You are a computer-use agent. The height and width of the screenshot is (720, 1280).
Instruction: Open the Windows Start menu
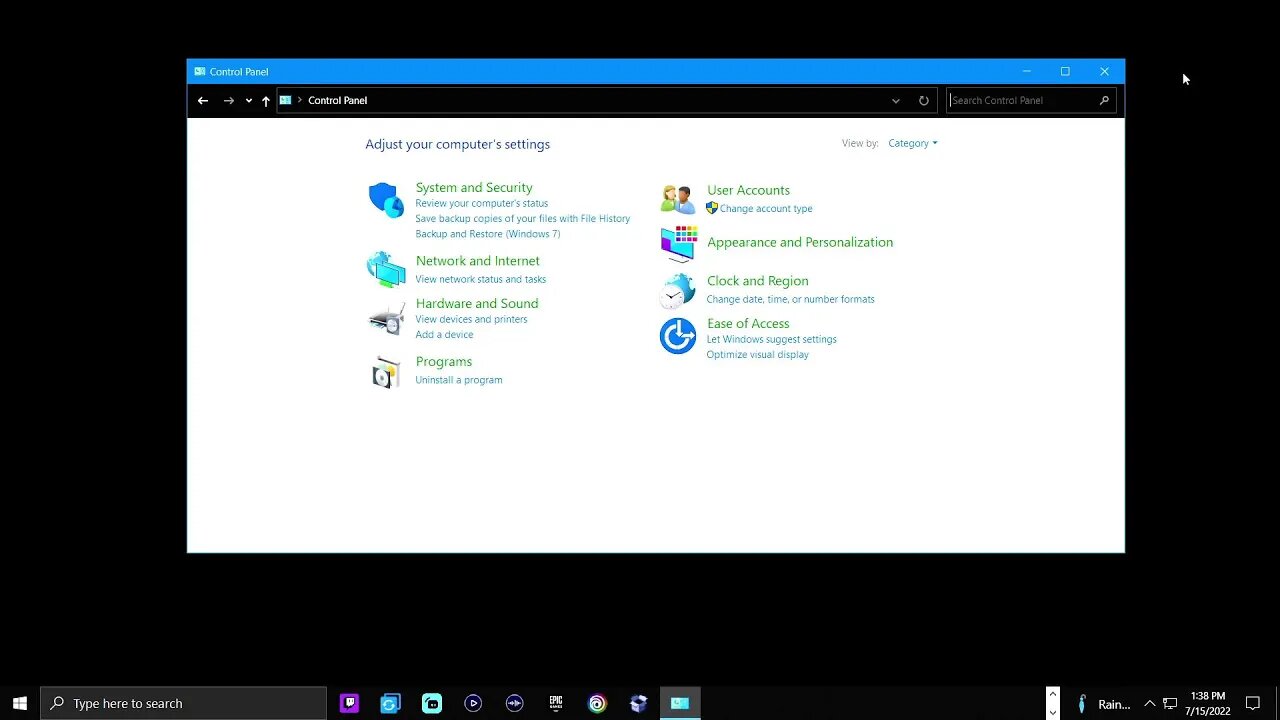[20, 703]
